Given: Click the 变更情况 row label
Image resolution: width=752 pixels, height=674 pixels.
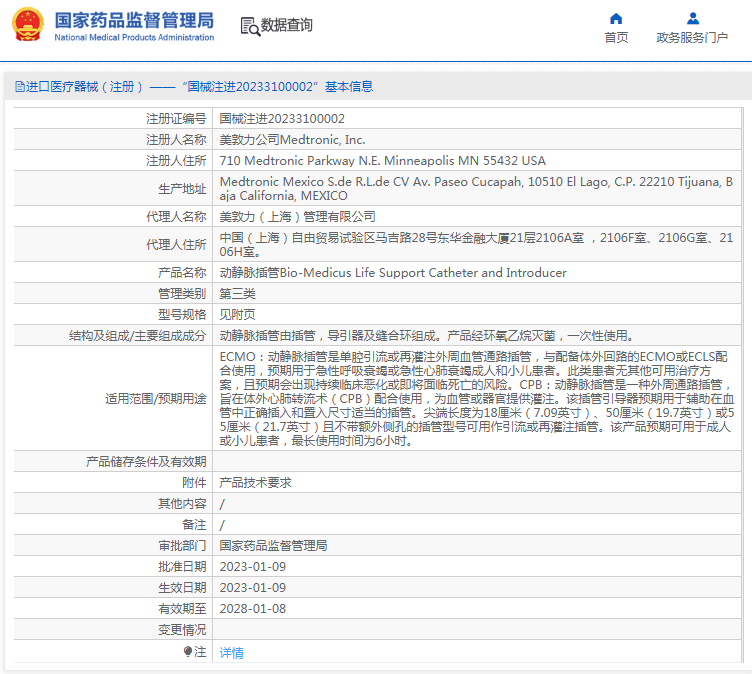Looking at the screenshot, I should pos(182,630).
